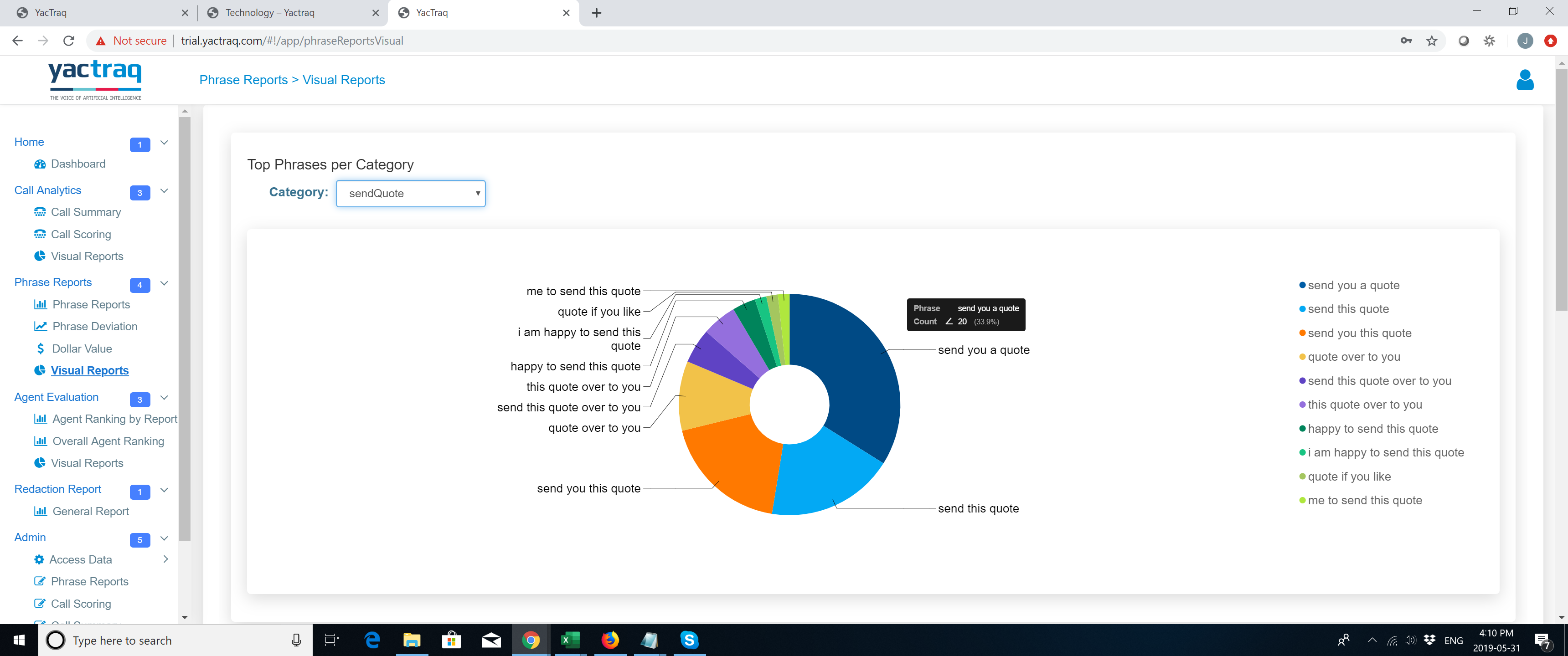Switch to the Technology – Yactraq tab

pos(270,13)
